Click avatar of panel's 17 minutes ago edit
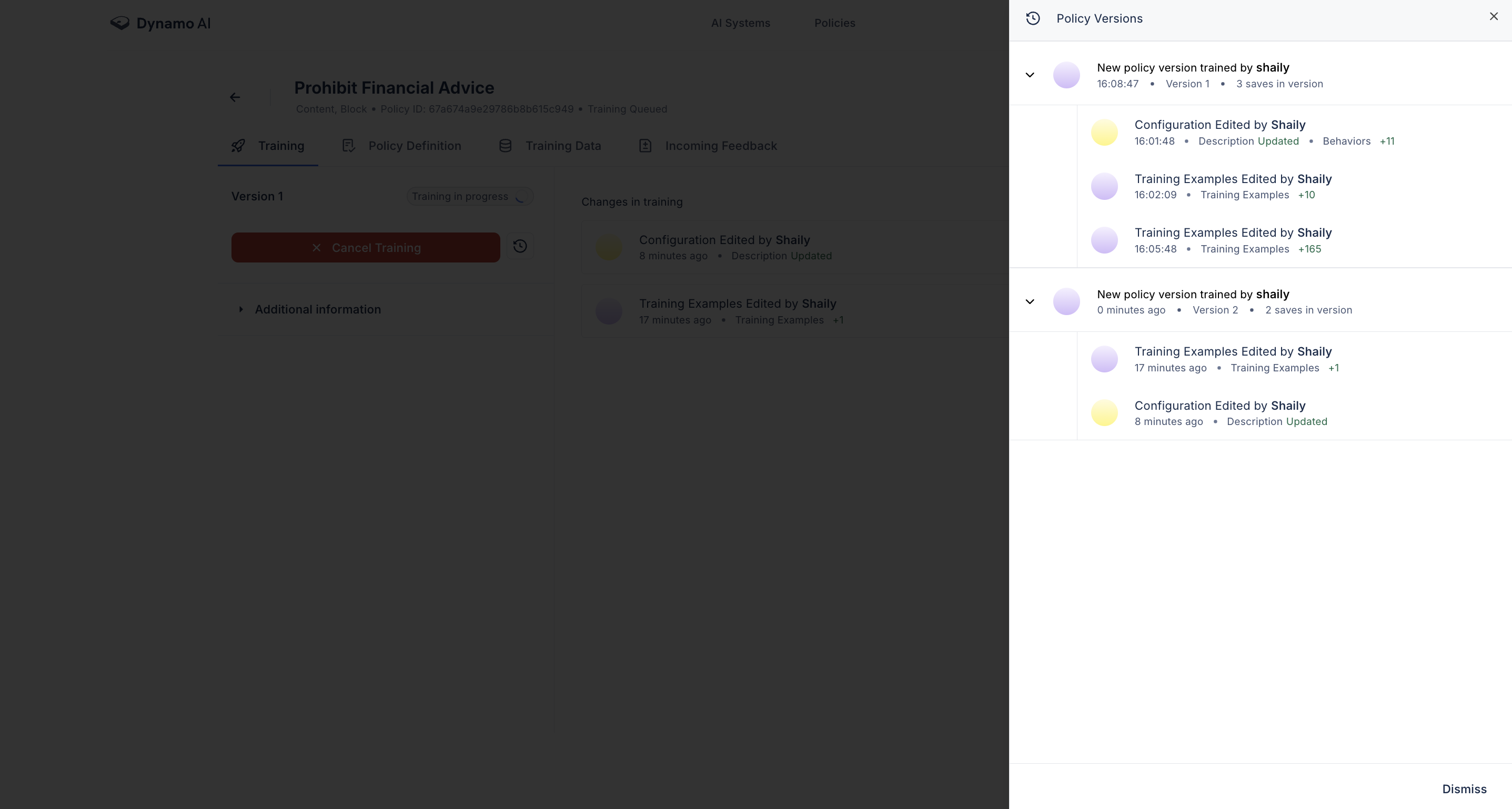 coord(1104,359)
